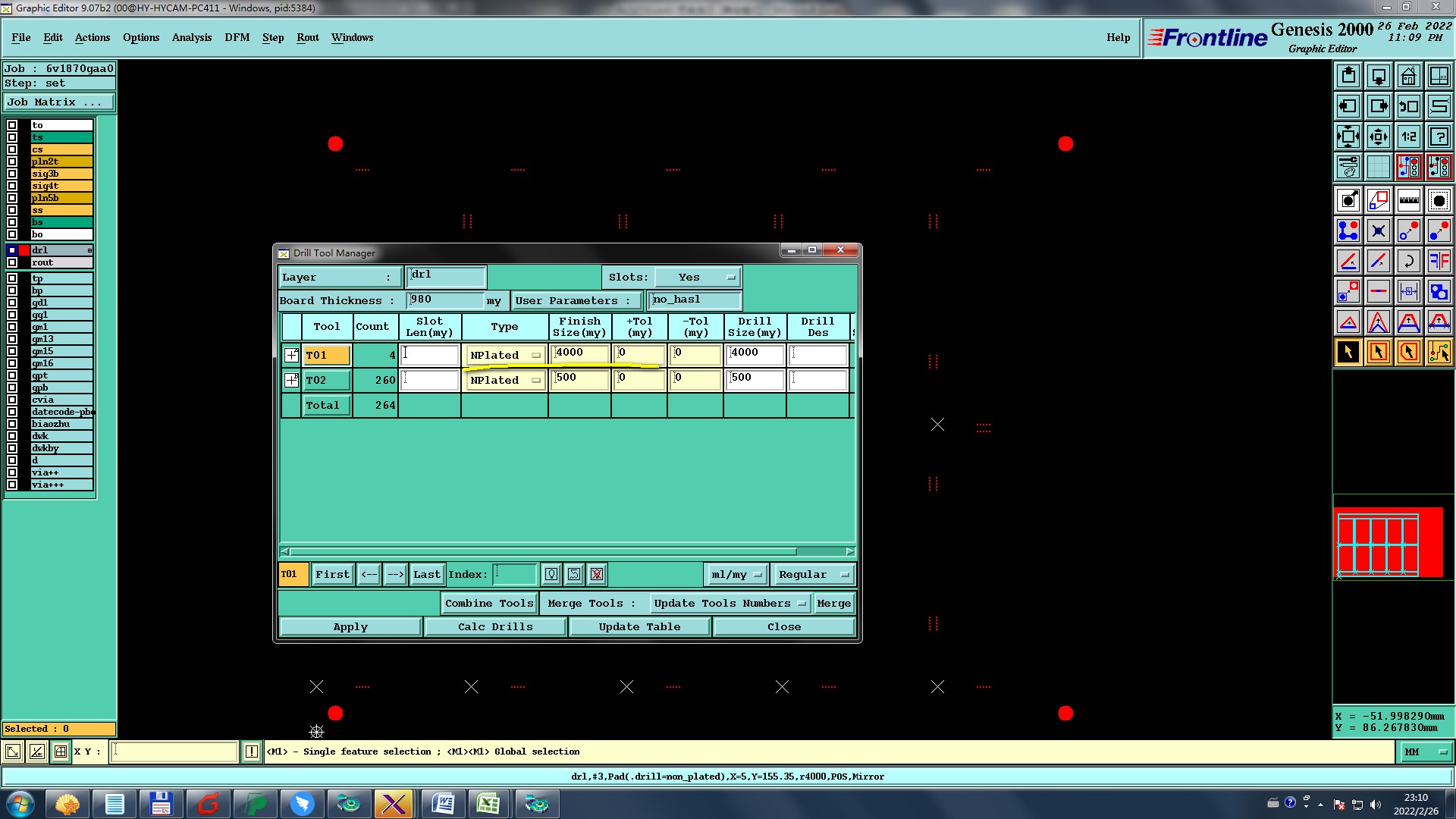Image resolution: width=1456 pixels, height=819 pixels.
Task: Open the T02 NPlated type dropdown
Action: click(x=505, y=380)
